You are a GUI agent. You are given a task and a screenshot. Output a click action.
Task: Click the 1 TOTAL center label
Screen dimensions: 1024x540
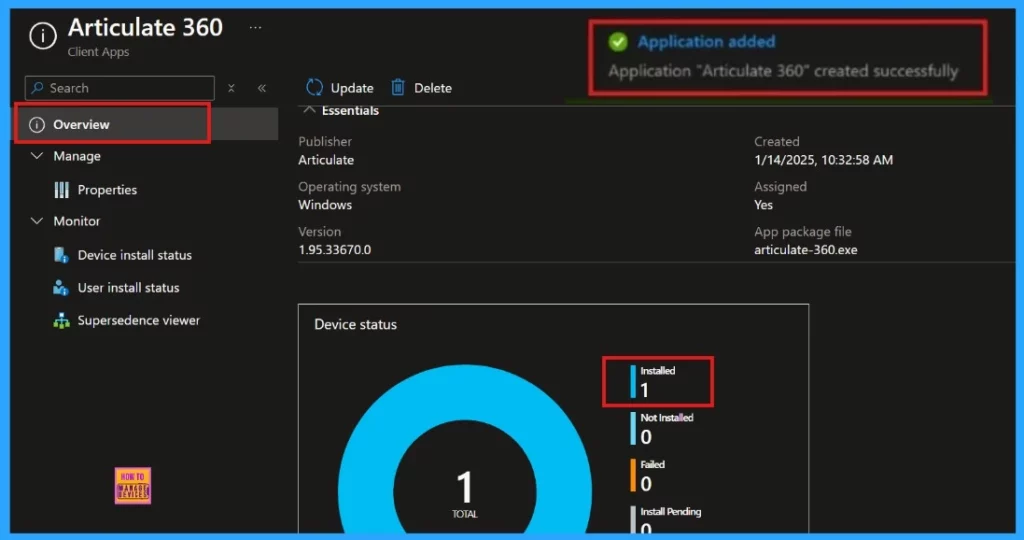(x=464, y=494)
